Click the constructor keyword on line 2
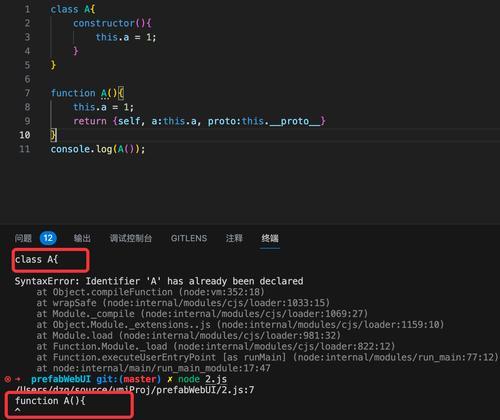500x420 pixels. pos(104,23)
